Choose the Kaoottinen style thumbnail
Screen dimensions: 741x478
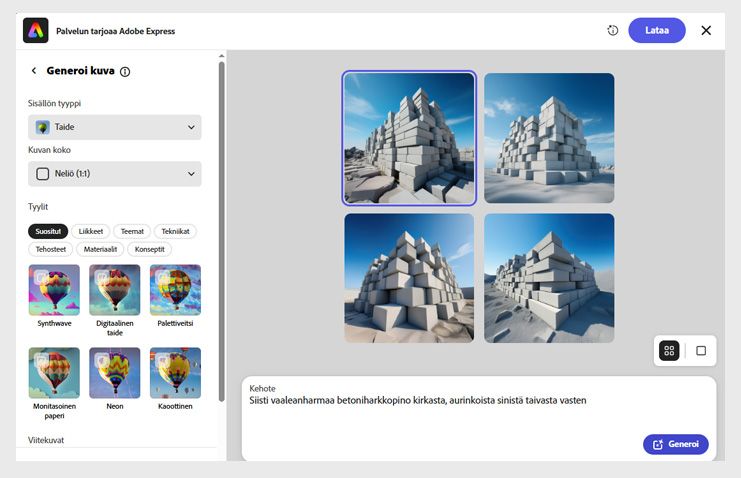coord(175,373)
